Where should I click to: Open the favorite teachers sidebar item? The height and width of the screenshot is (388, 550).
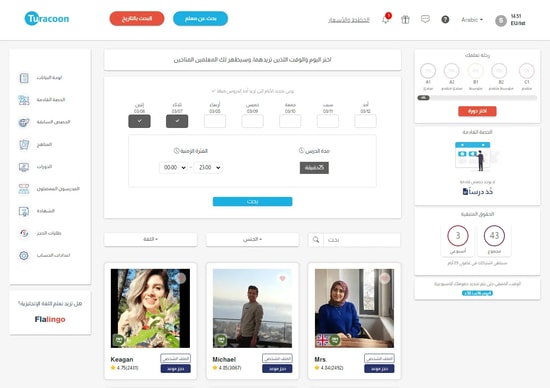49,189
